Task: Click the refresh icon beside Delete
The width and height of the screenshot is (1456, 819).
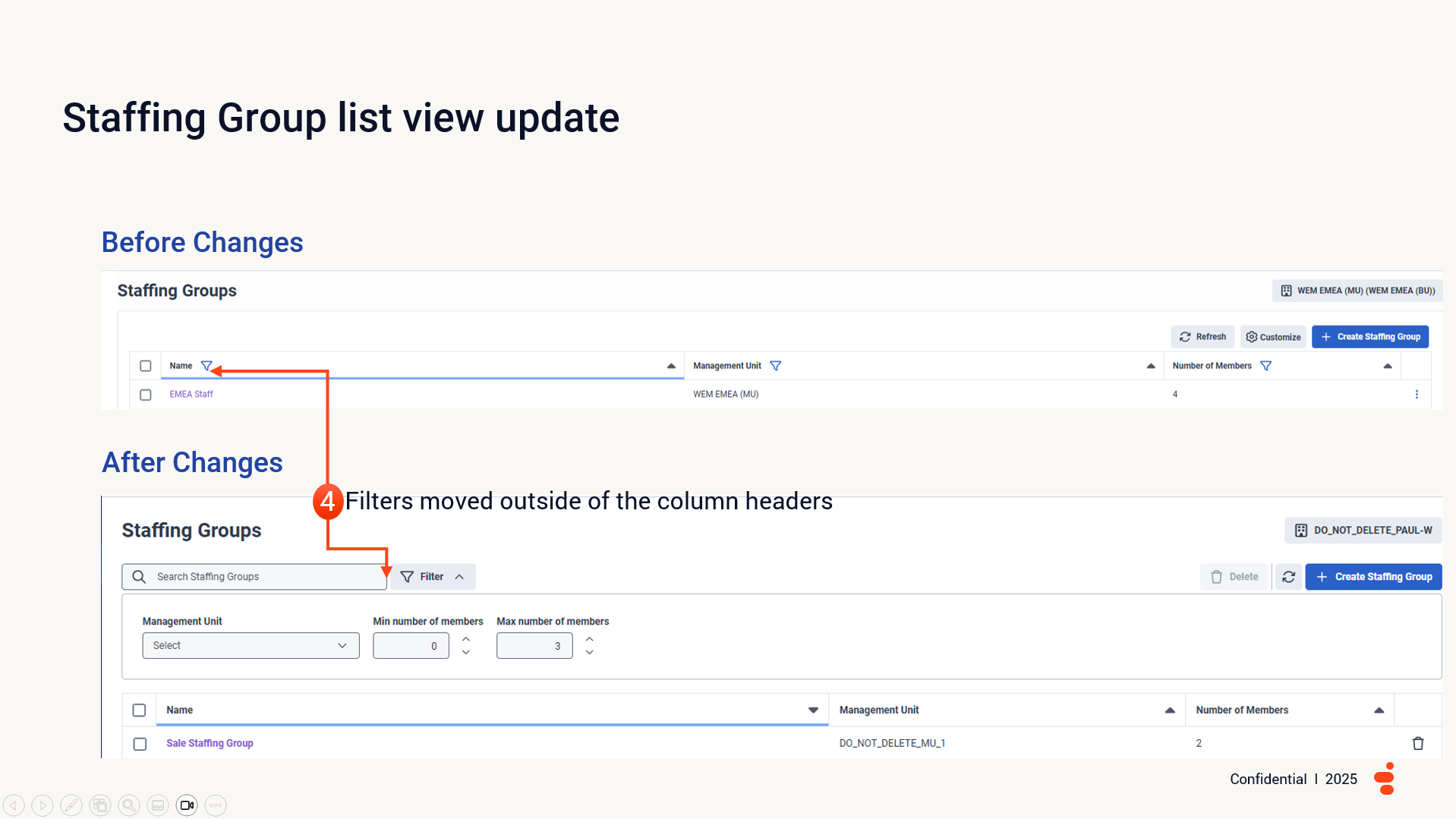Action: coord(1288,577)
